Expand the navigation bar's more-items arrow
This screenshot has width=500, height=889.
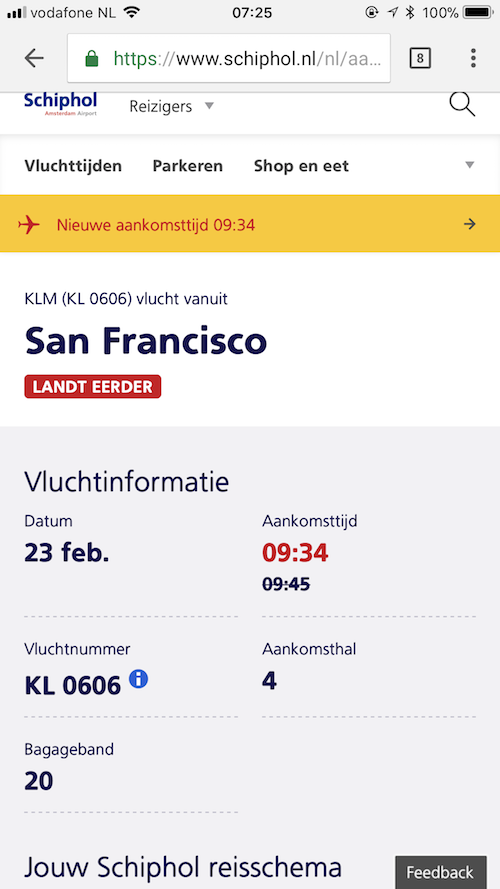click(469, 166)
